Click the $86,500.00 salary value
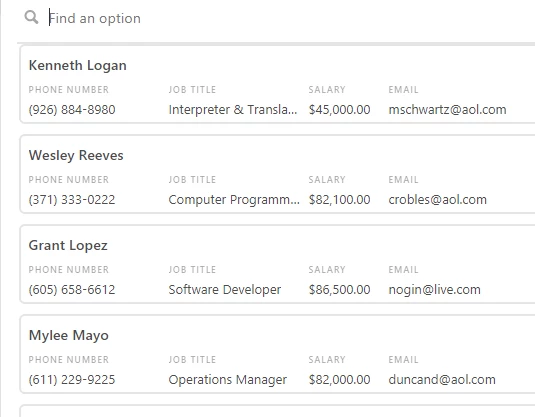 click(x=339, y=290)
